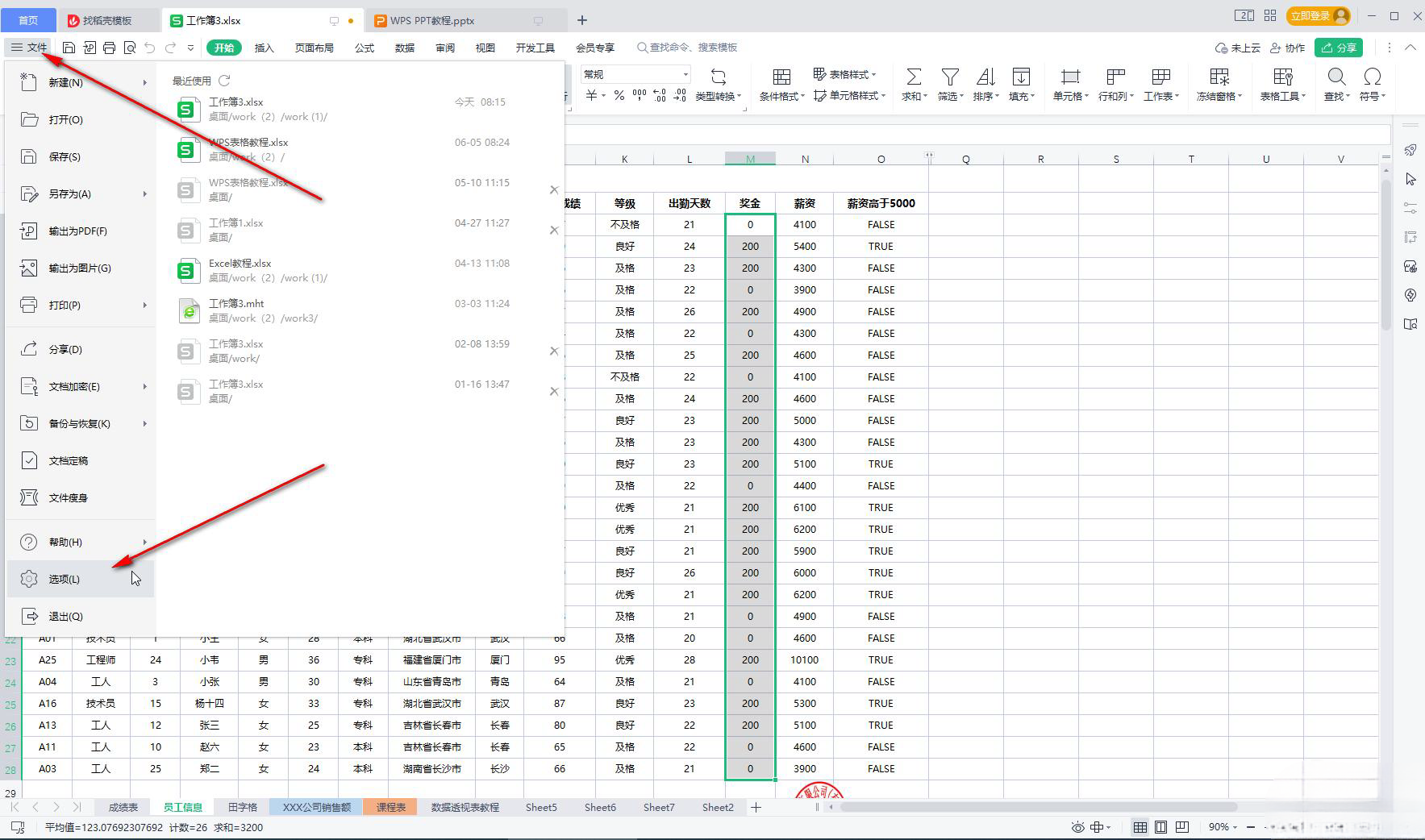The height and width of the screenshot is (840, 1425).
Task: Choose 退出(Q) to exit
Action: (81, 616)
